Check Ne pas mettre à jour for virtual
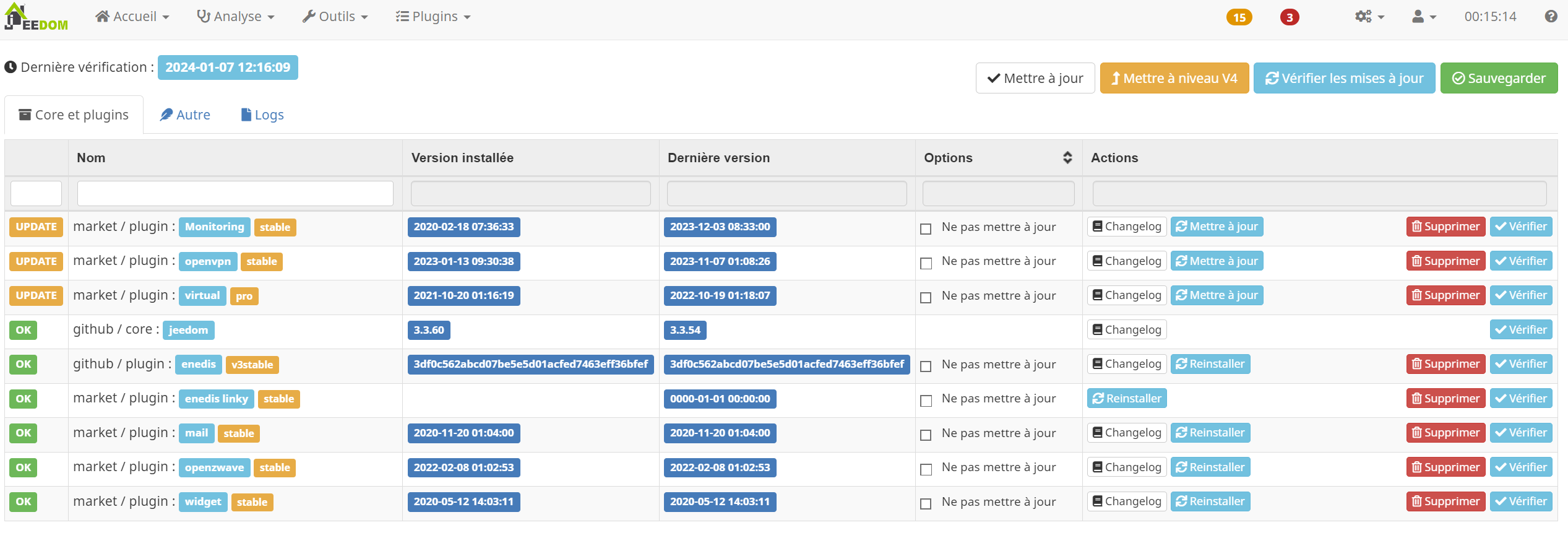 [926, 298]
